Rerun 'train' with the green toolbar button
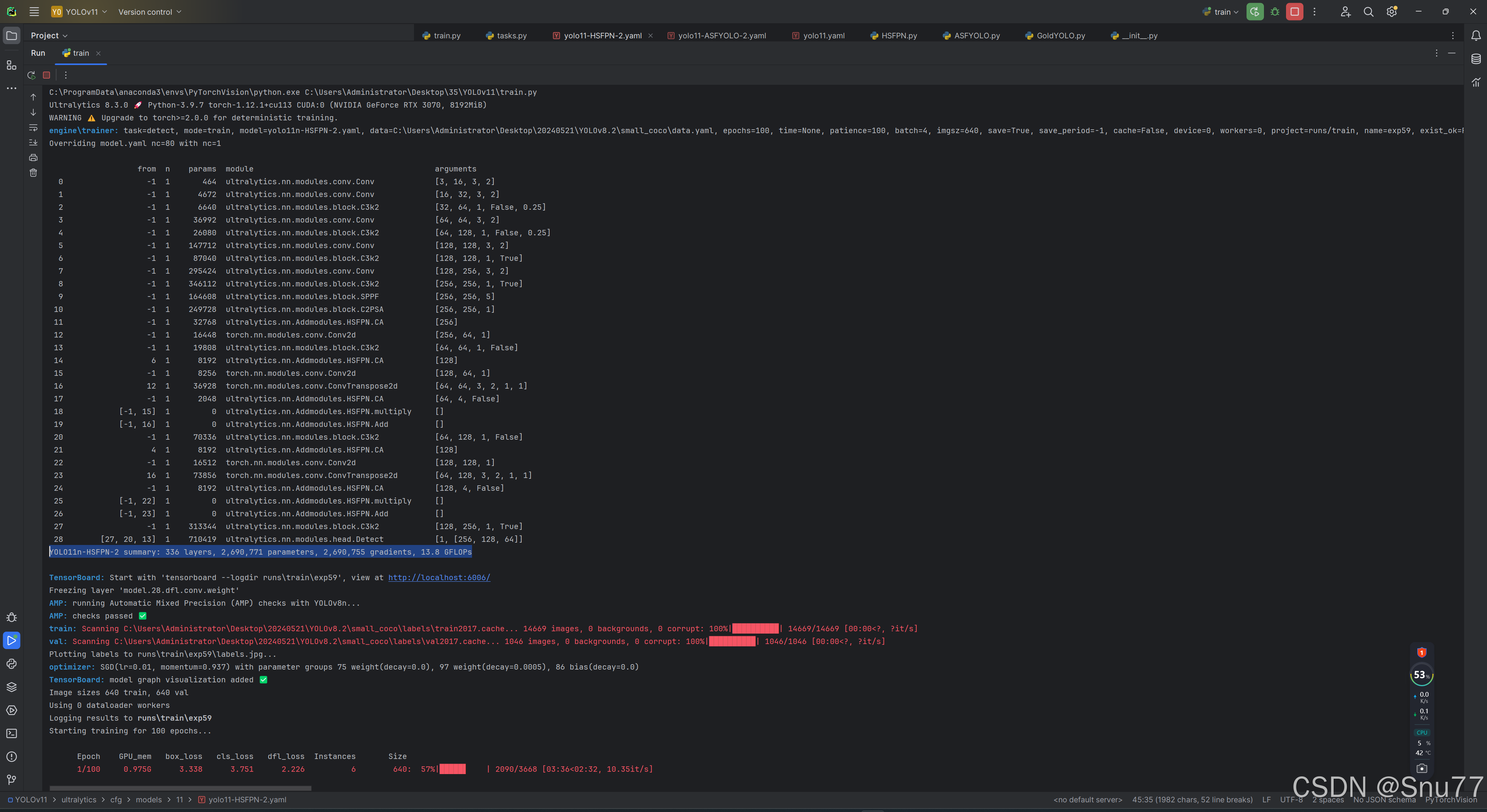Screen dimensions: 1487x812 [1254, 12]
